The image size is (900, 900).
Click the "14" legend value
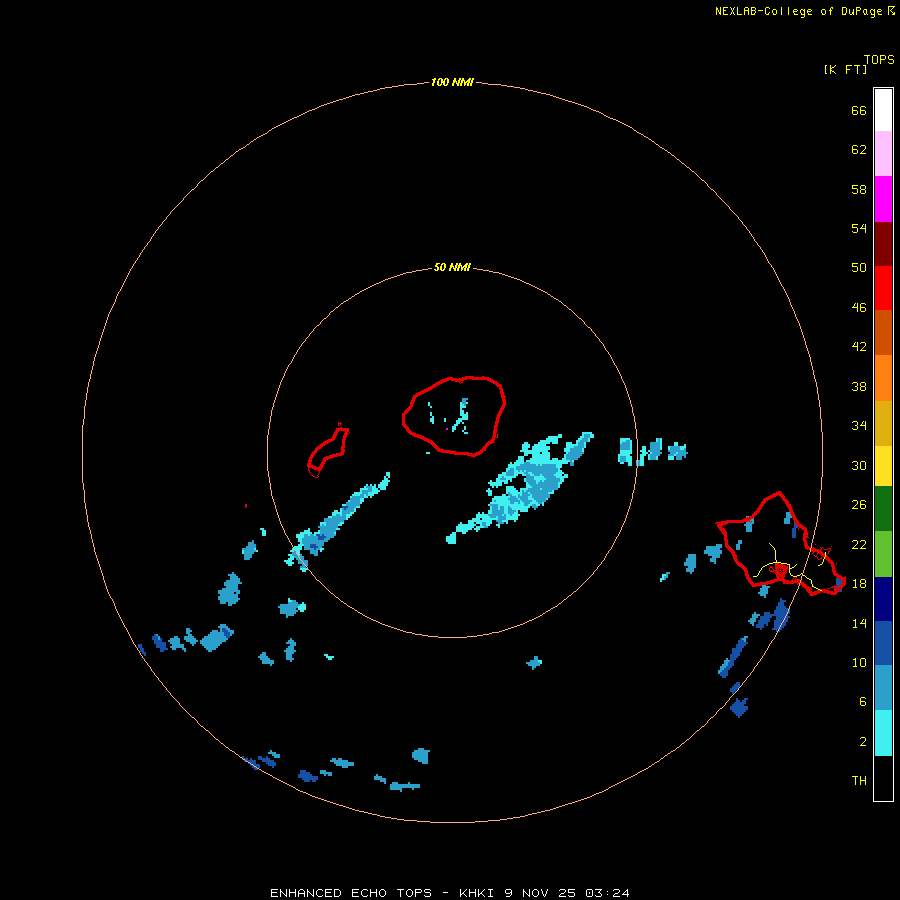pos(859,623)
